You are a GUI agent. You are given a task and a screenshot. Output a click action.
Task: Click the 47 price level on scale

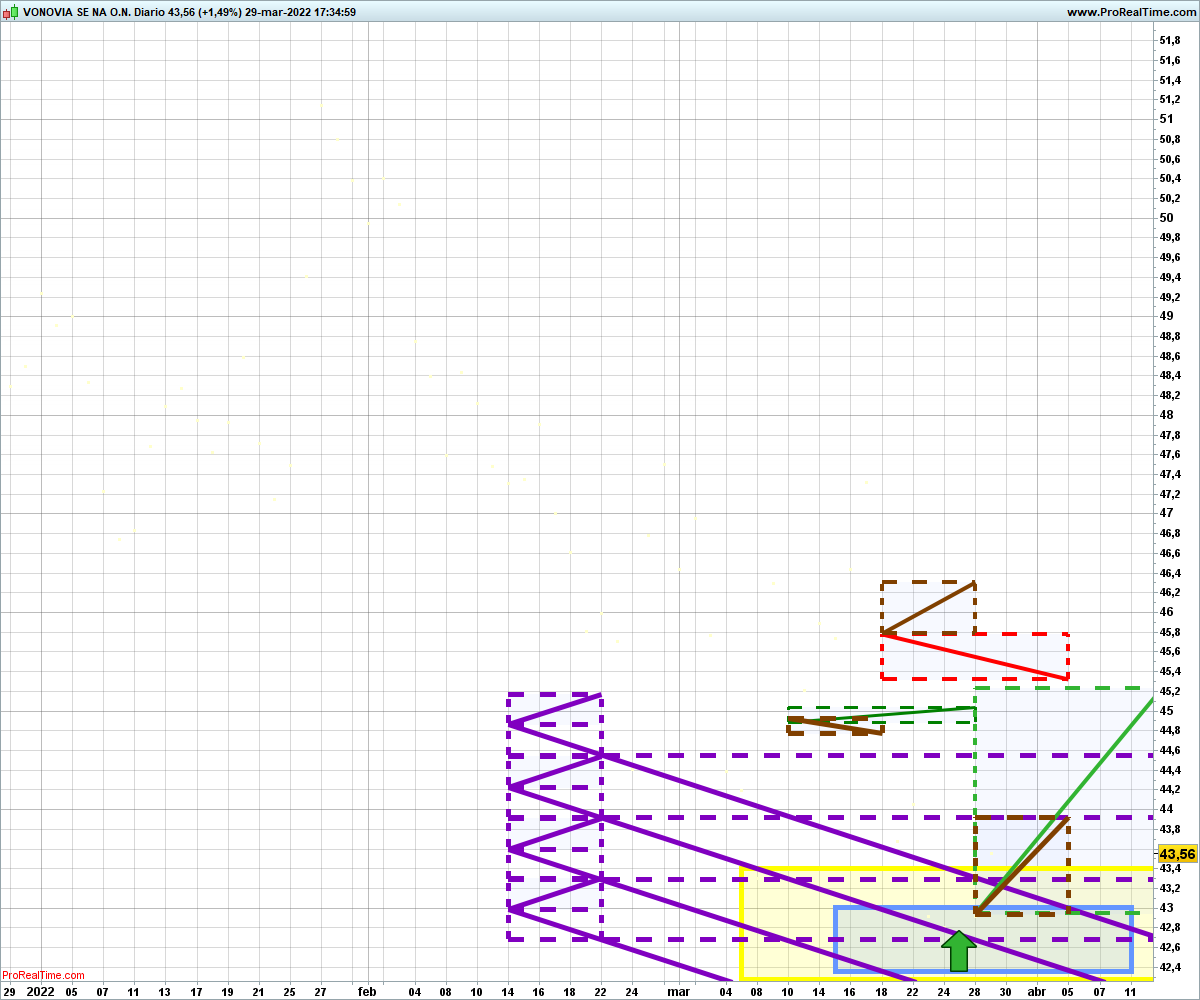1166,513
